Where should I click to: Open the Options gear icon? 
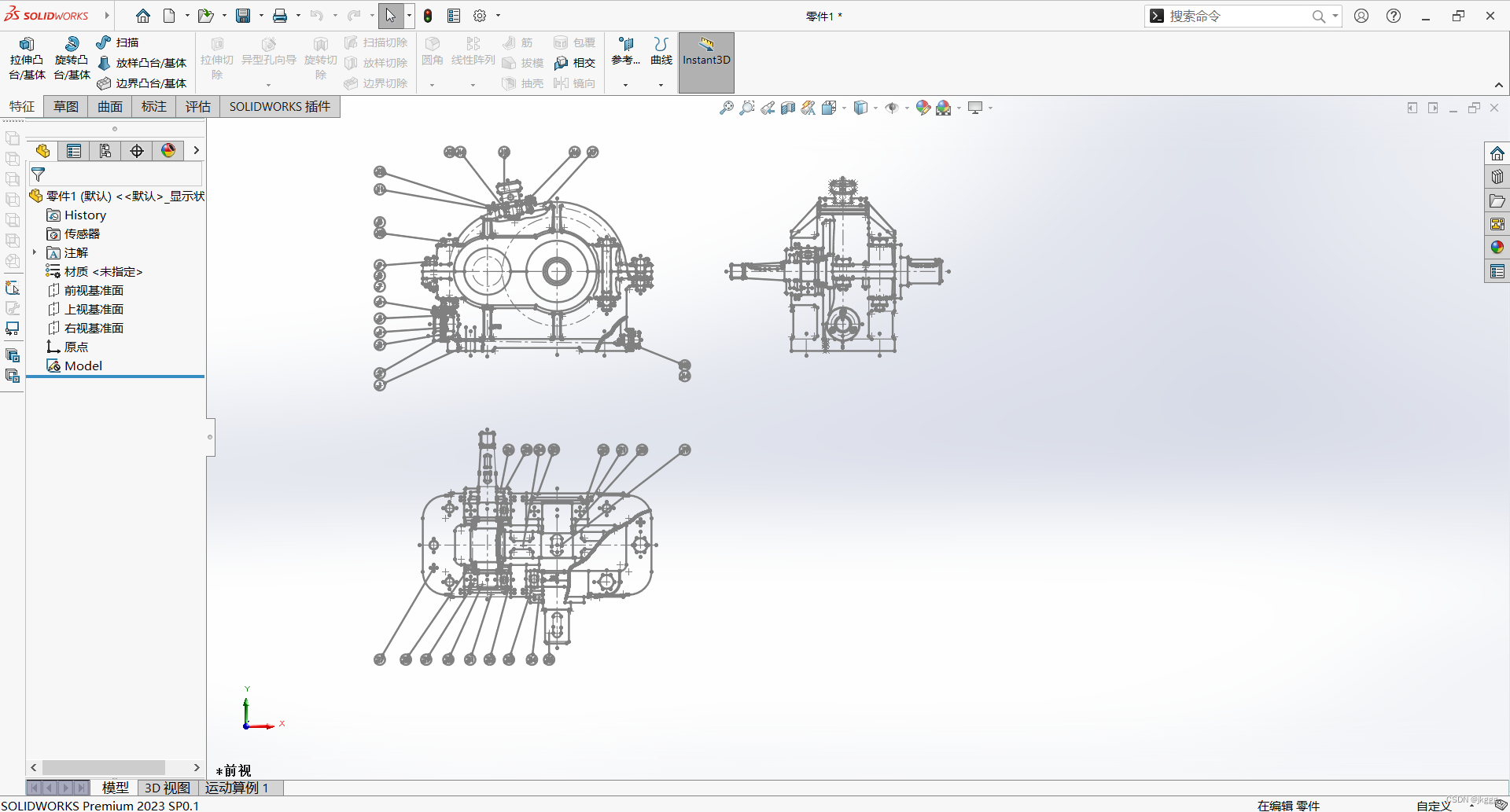(x=480, y=16)
